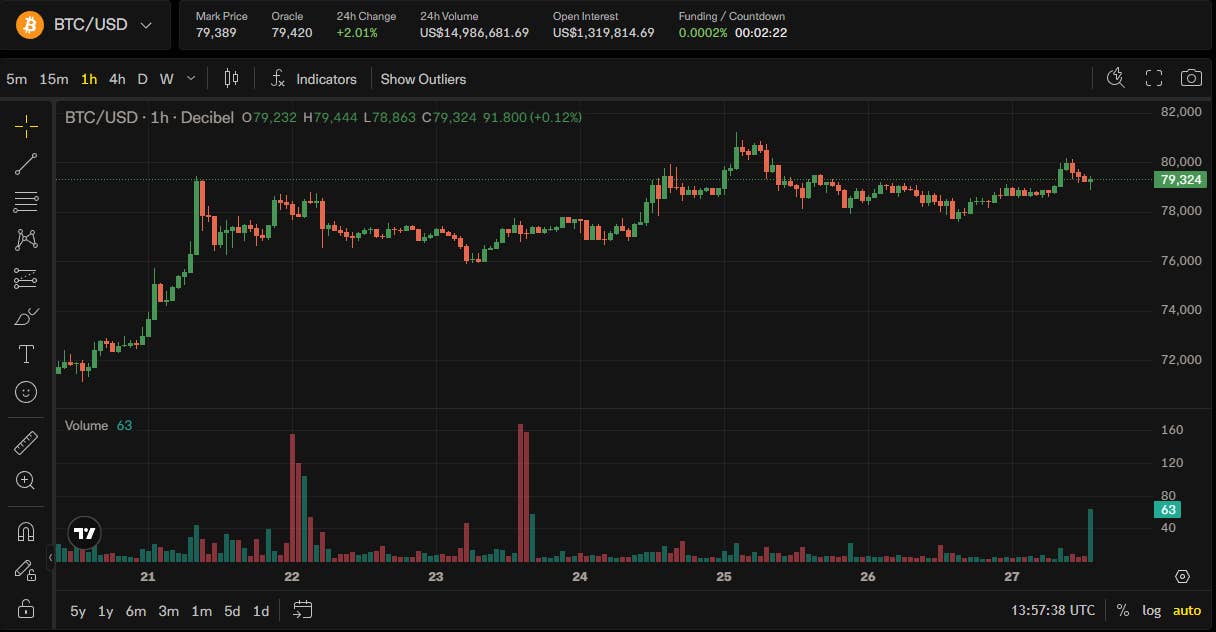This screenshot has height=632, width=1216.
Task: Select the trend line drawing tool
Action: tap(26, 164)
